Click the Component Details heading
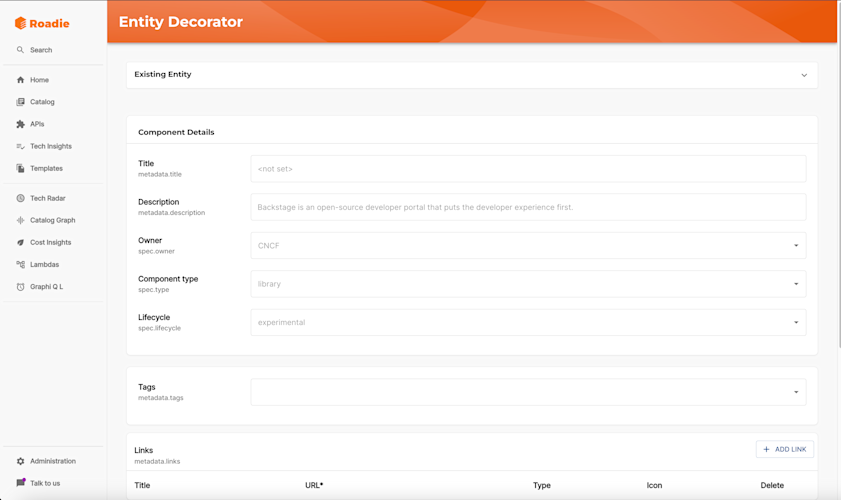Viewport: 841px width, 500px height. (x=176, y=132)
